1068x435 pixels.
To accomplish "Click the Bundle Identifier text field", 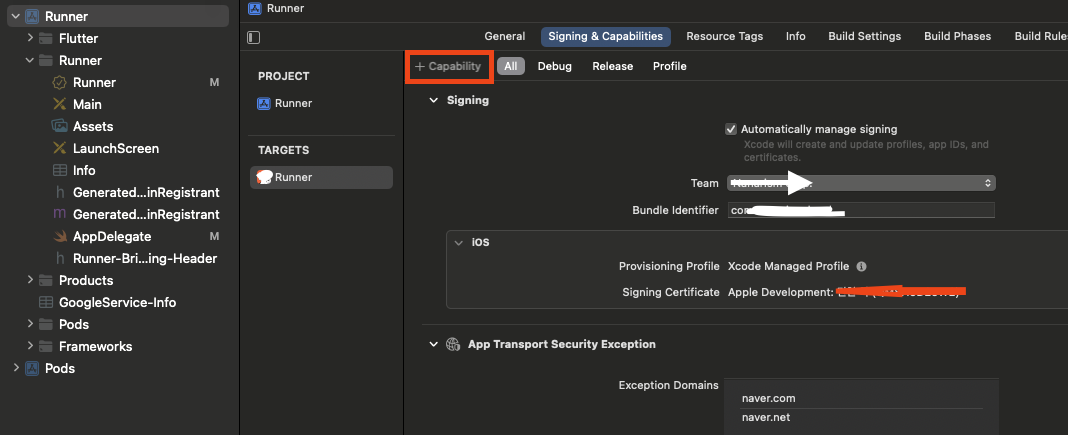I will pos(860,211).
